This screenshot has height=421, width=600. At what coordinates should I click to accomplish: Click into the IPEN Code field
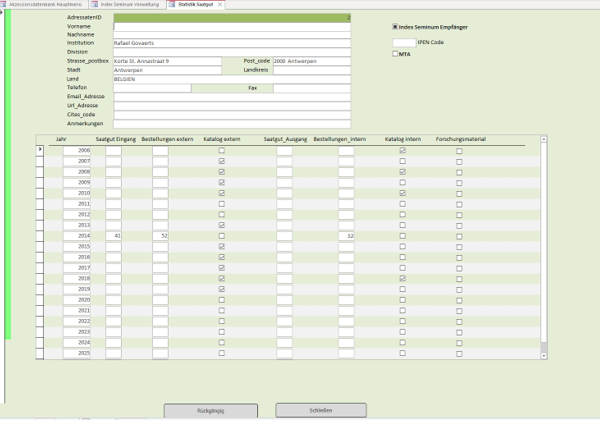[404, 42]
